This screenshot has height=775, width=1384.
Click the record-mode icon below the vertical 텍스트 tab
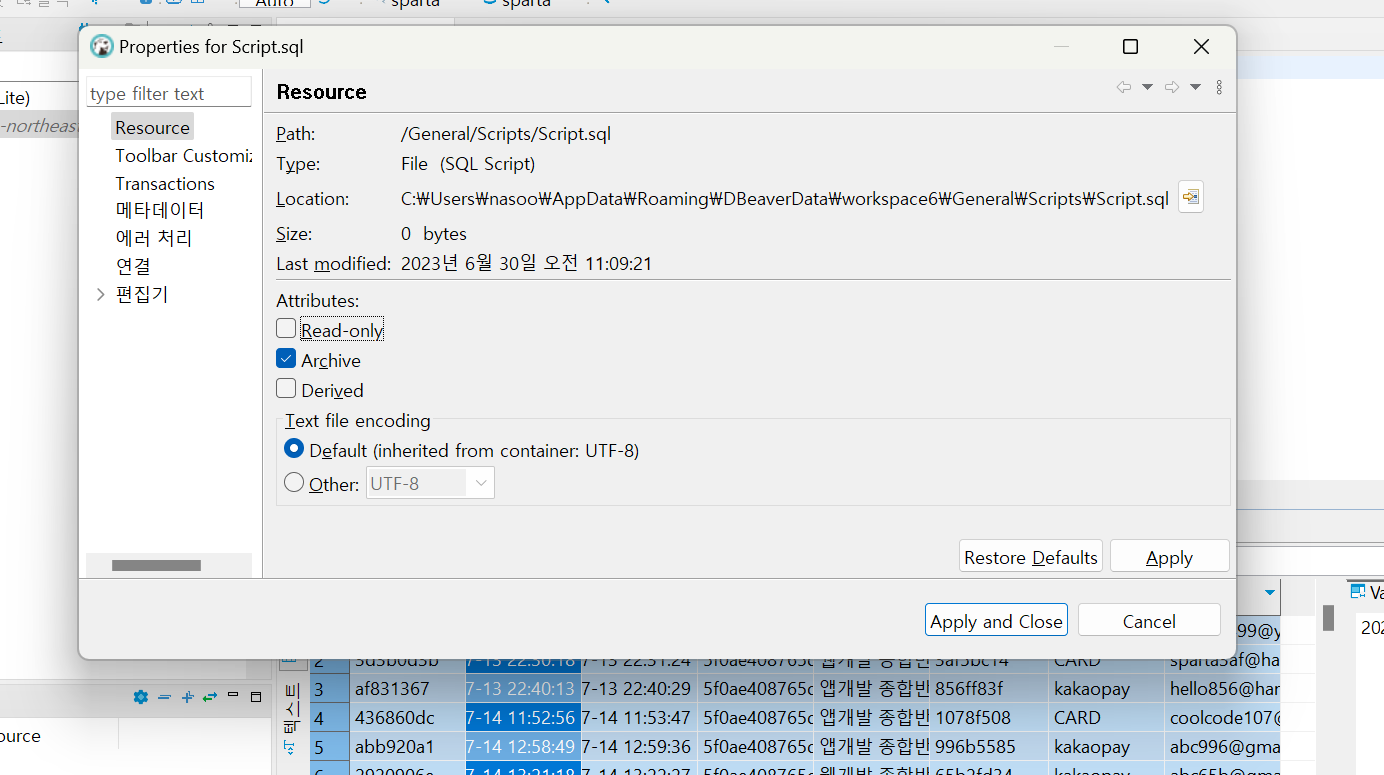289,746
